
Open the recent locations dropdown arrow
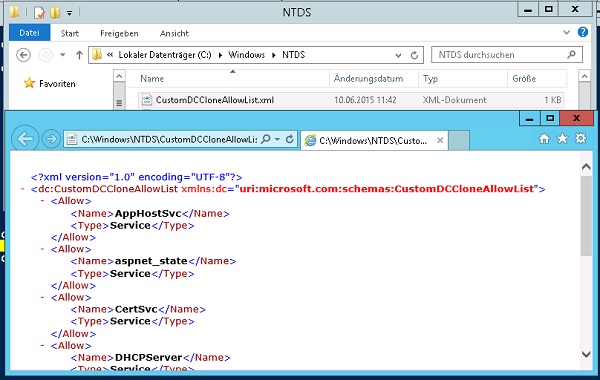coord(62,55)
